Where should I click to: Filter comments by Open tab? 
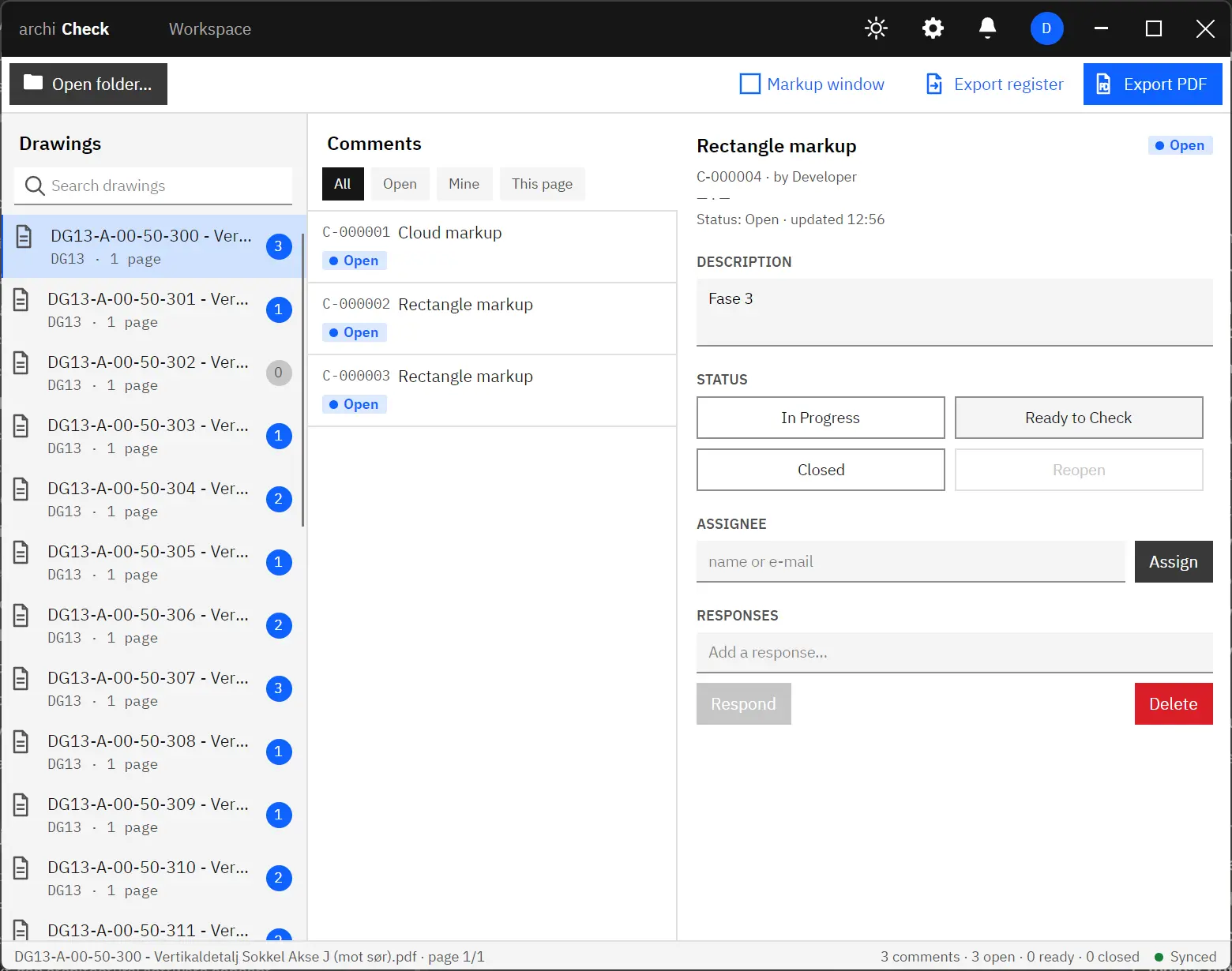point(400,184)
